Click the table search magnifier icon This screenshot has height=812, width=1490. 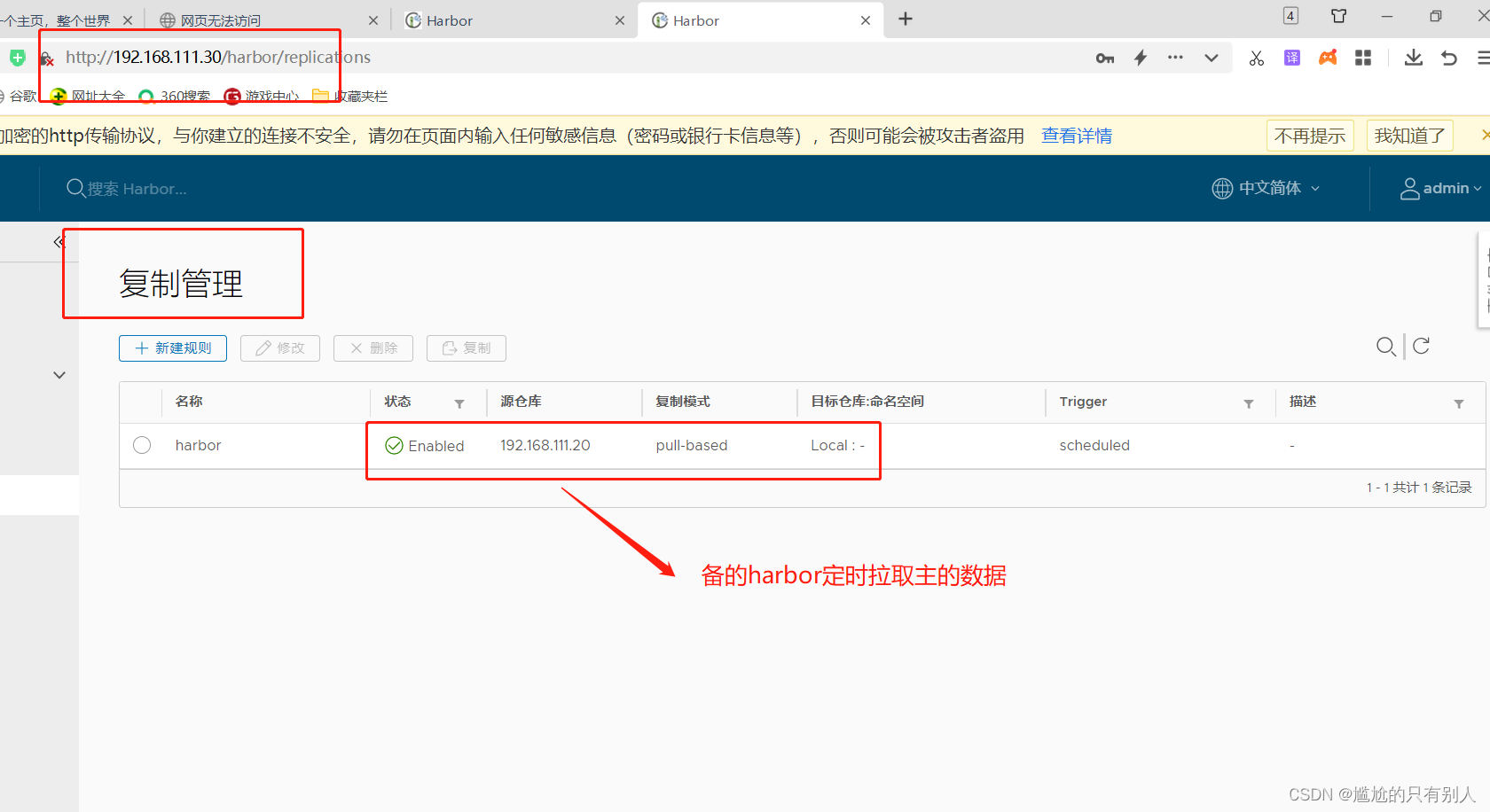[1385, 347]
